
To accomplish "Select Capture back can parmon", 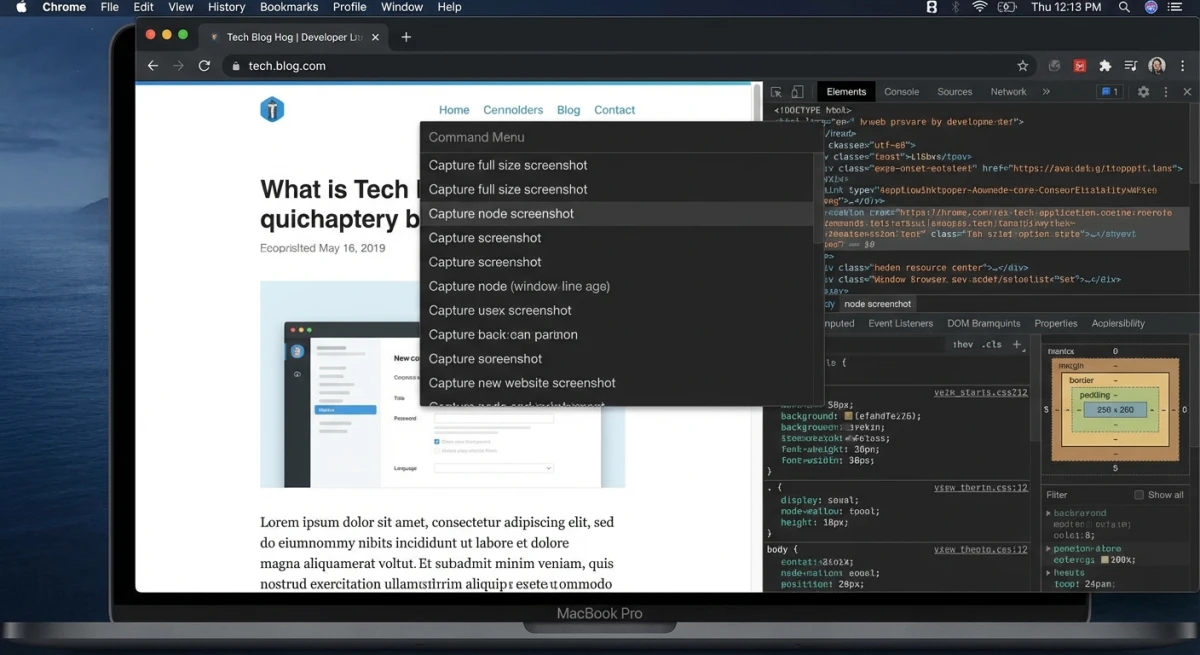I will point(617,335).
